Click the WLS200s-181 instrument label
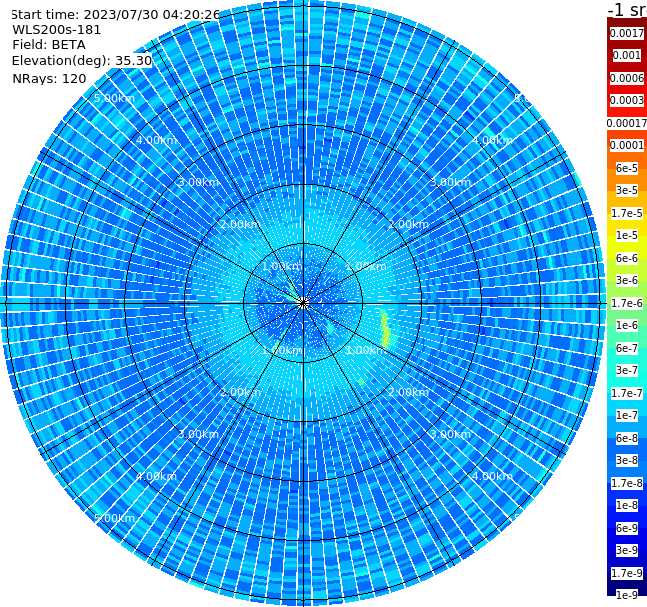Image resolution: width=647 pixels, height=607 pixels. [x=57, y=30]
